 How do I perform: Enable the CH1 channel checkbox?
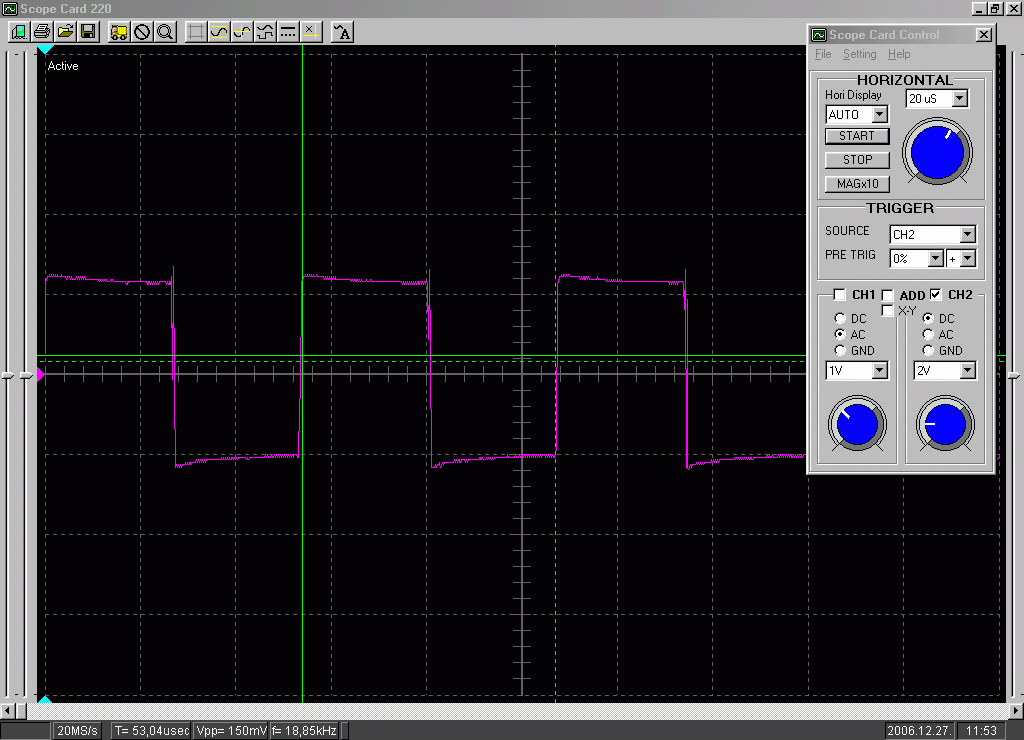840,295
